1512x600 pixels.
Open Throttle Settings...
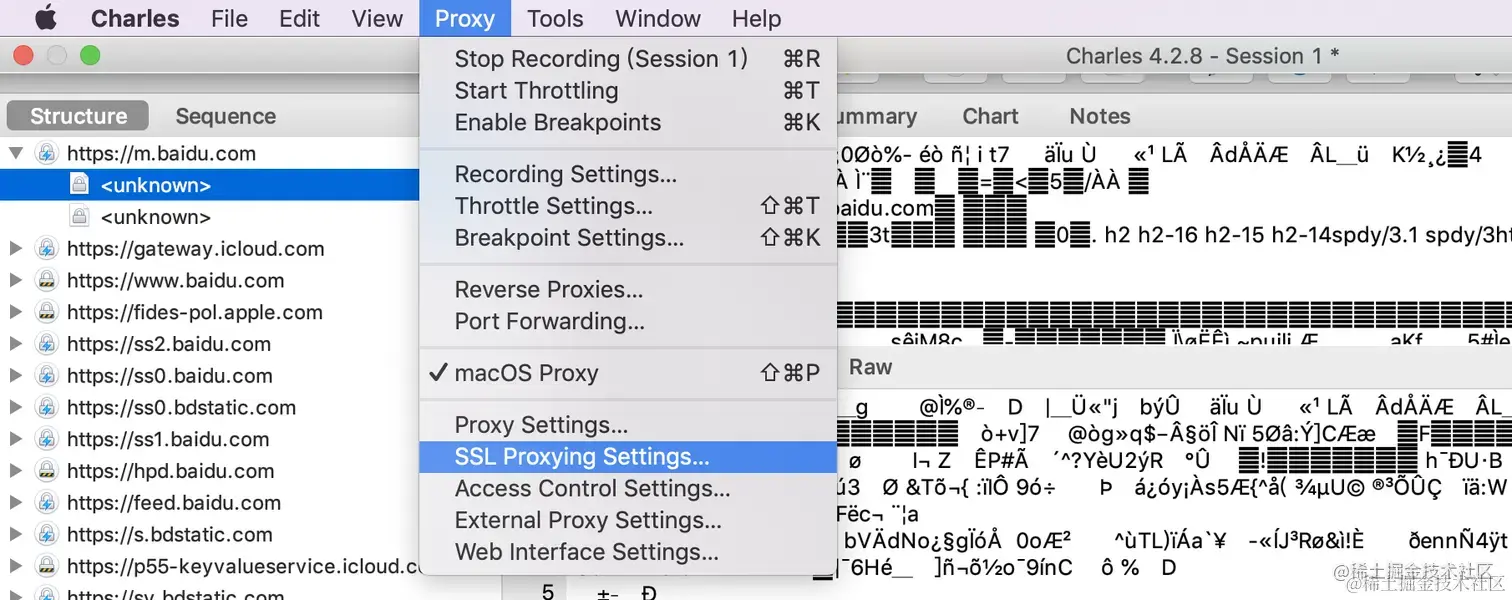628,206
